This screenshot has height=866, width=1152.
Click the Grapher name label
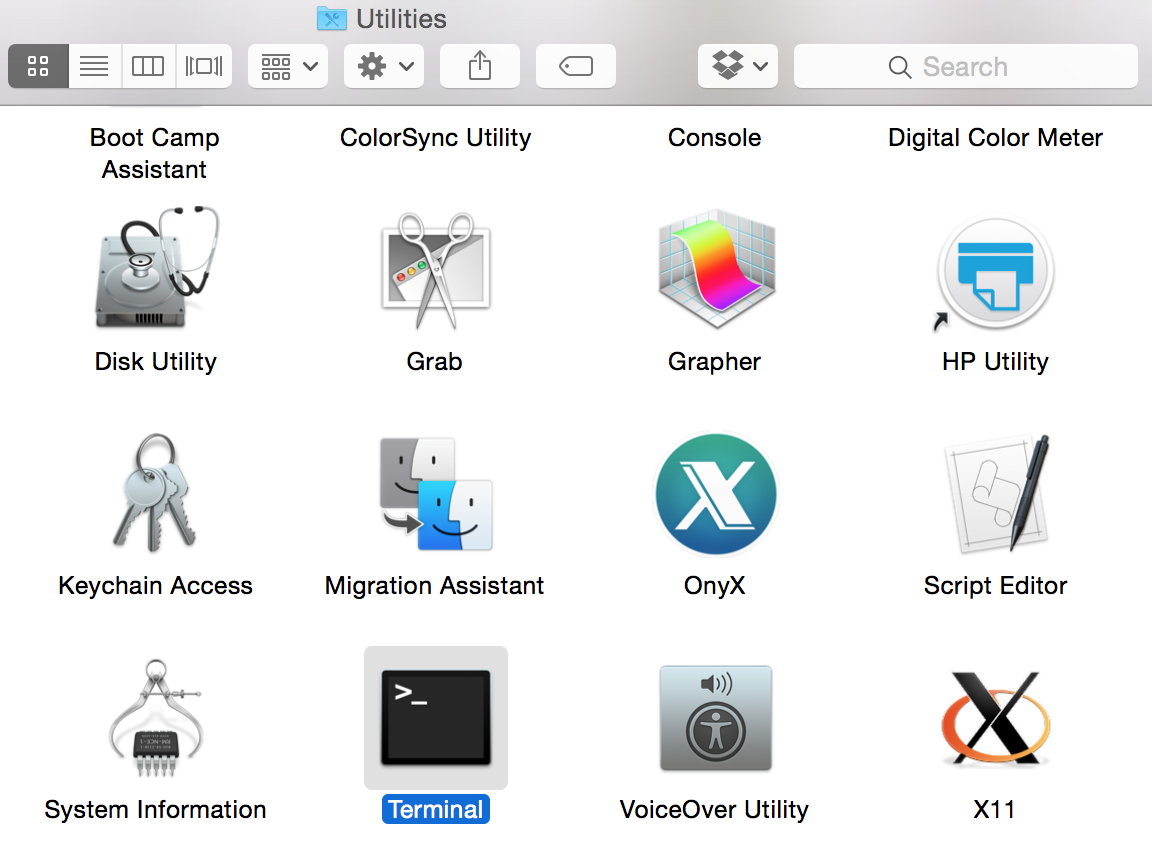715,361
